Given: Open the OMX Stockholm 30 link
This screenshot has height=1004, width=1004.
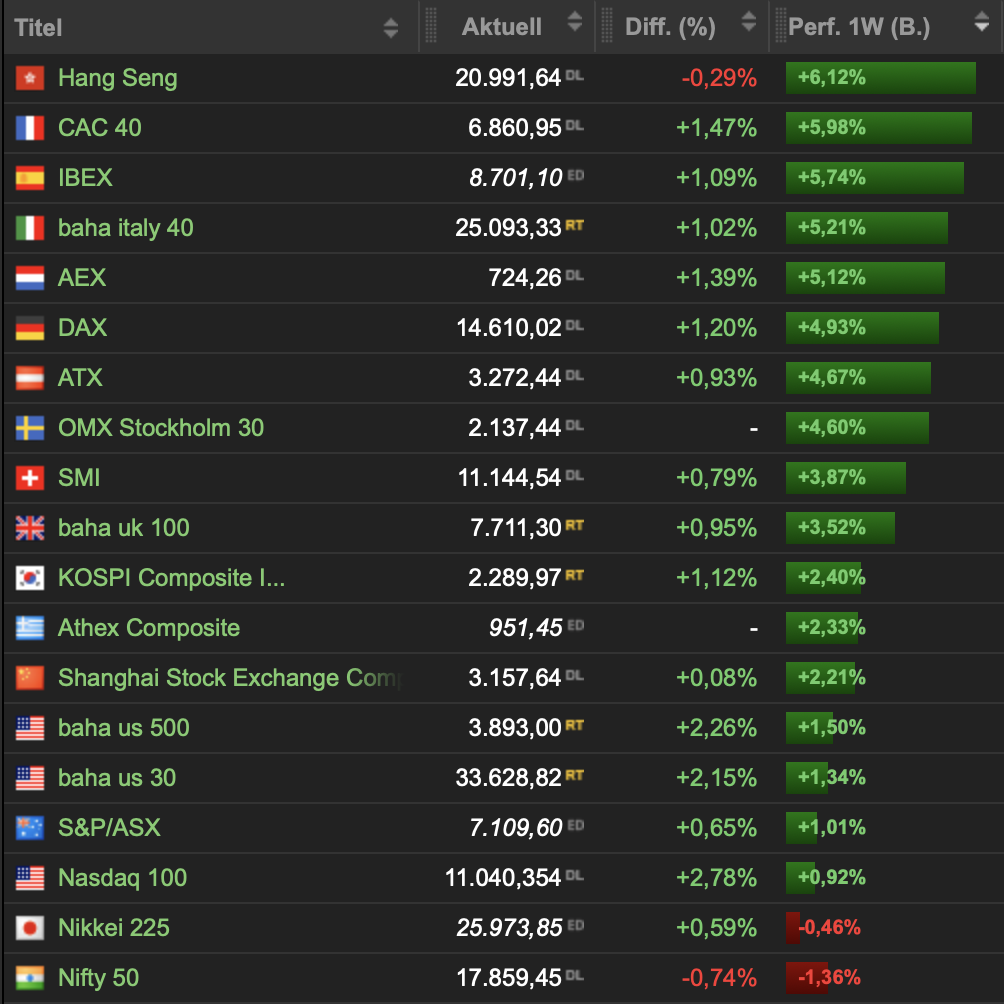Looking at the screenshot, I should point(161,428).
